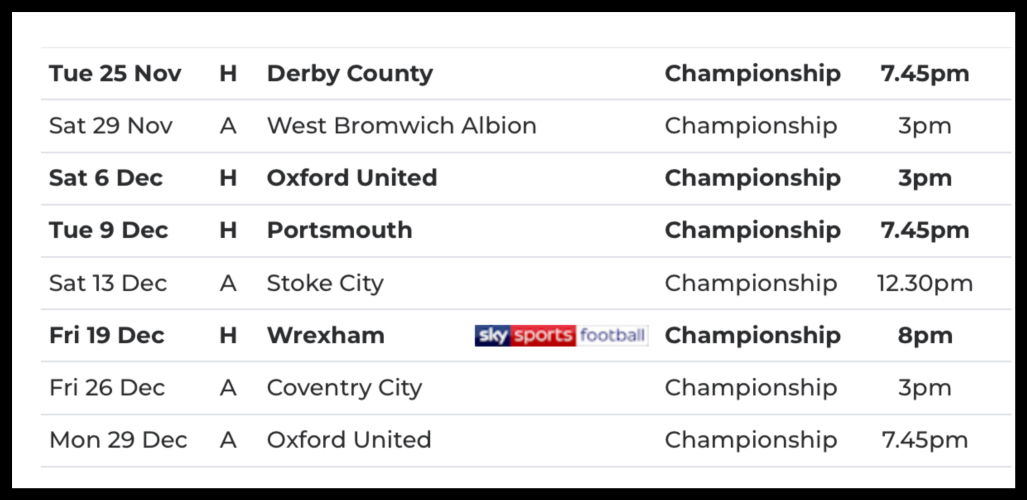
Task: Select the West Bromwich Albion match
Action: pos(401,126)
